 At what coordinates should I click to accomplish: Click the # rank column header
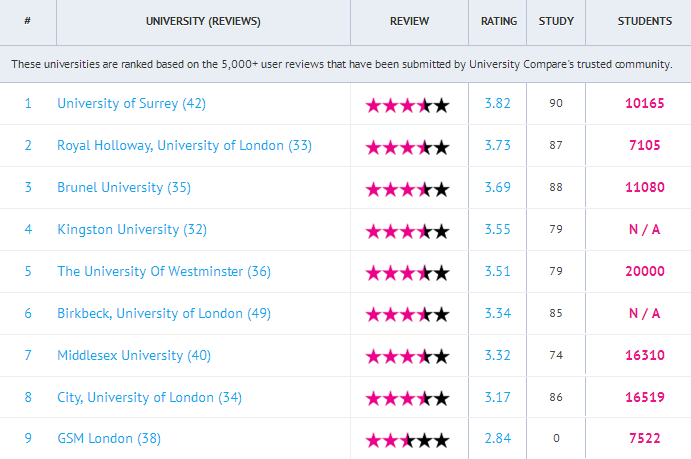point(27,21)
